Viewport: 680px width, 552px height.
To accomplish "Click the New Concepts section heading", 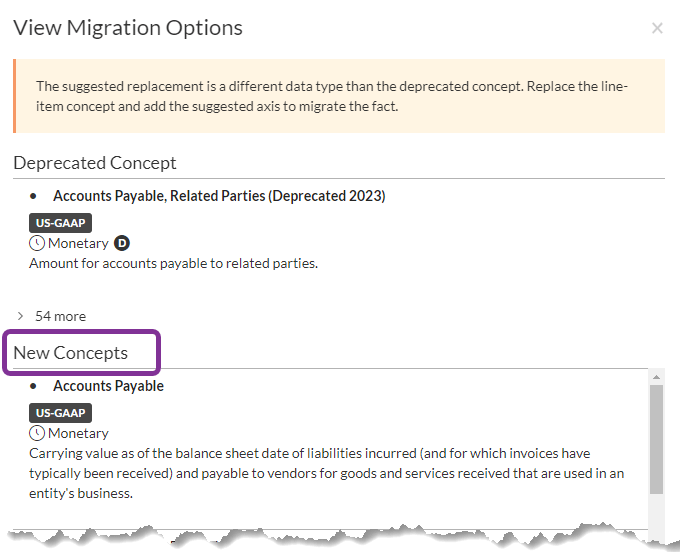I will 71,353.
